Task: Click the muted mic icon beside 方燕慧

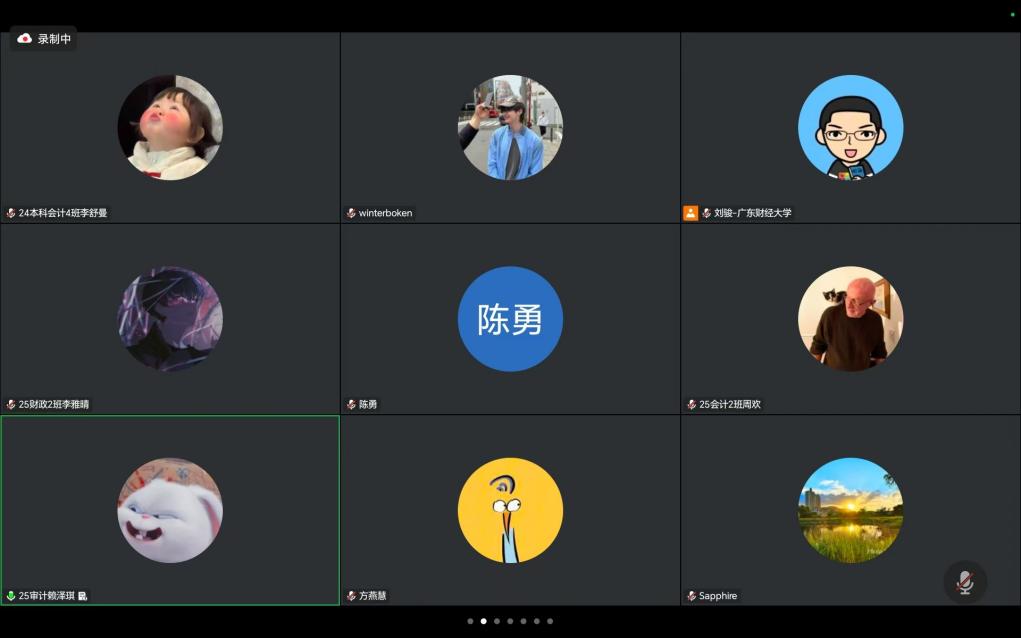Action: tap(351, 596)
